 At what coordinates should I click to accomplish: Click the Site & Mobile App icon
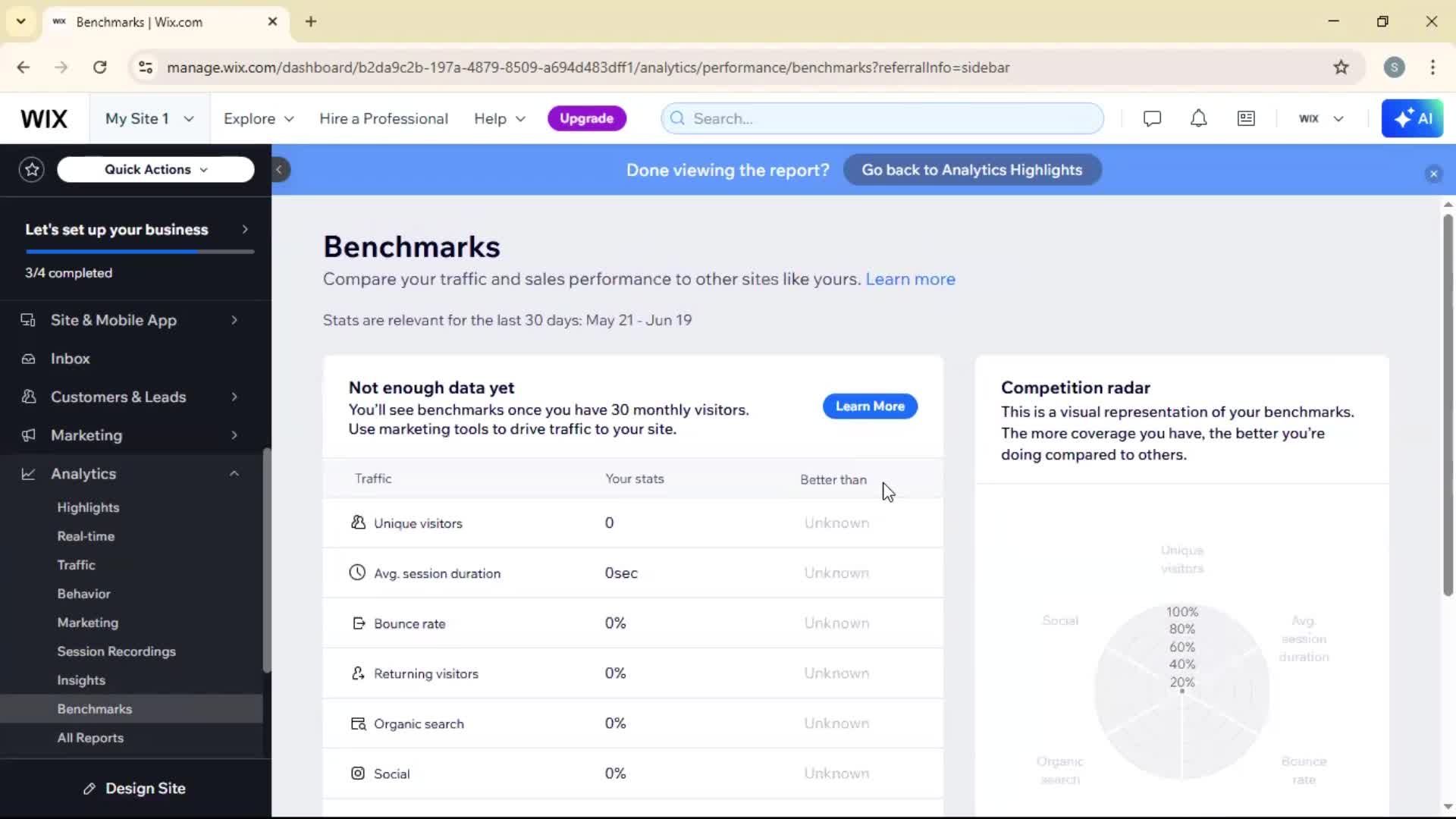pyautogui.click(x=29, y=320)
